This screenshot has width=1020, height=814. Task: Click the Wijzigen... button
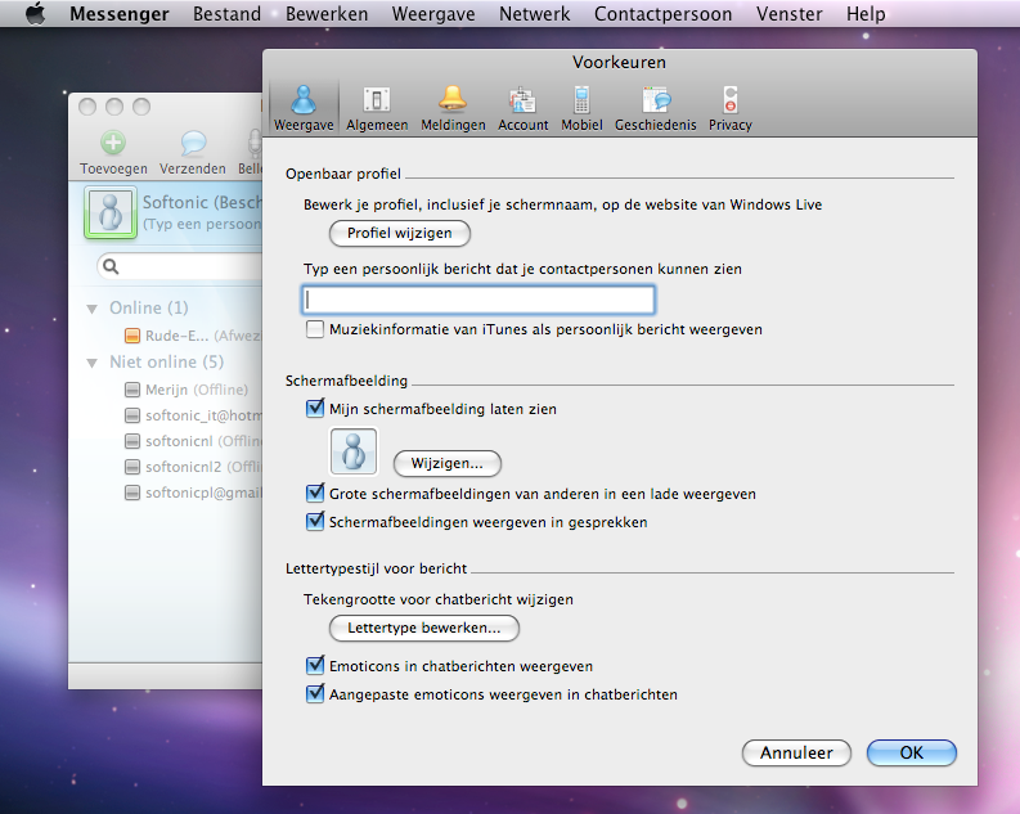click(447, 463)
